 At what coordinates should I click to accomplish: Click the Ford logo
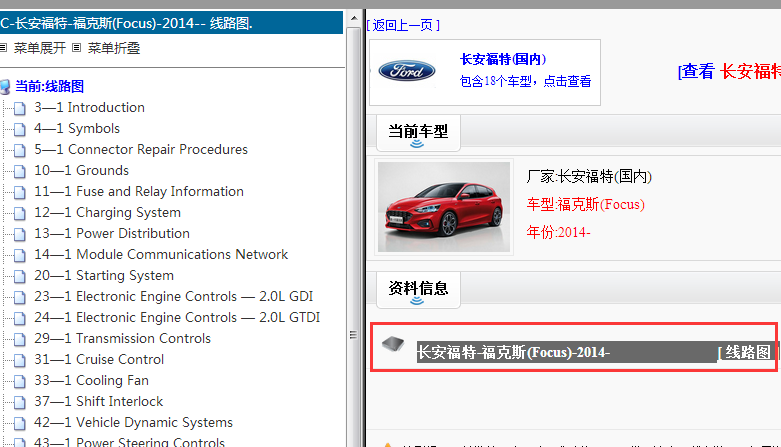tap(406, 71)
